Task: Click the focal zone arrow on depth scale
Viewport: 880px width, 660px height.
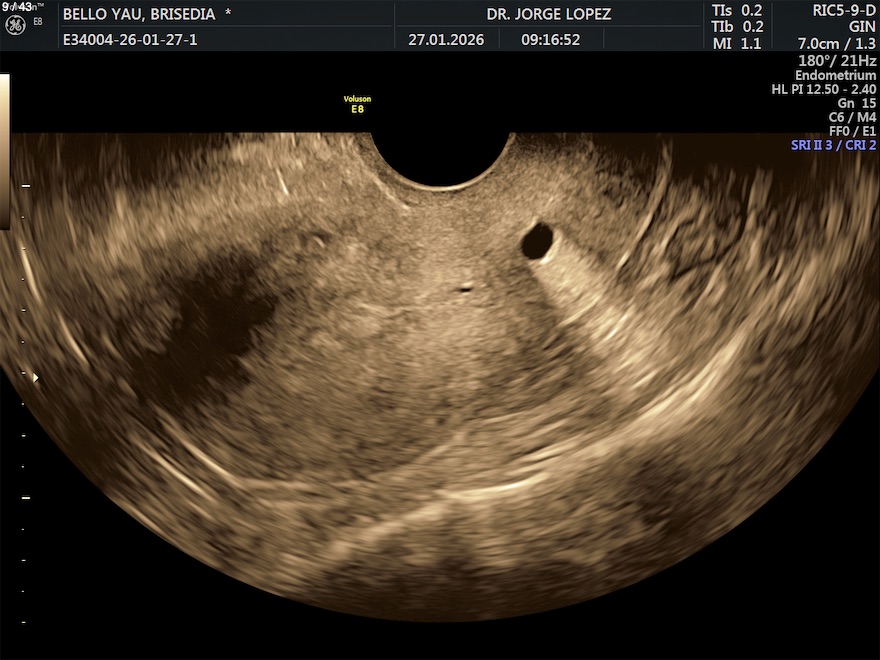Action: coord(36,378)
